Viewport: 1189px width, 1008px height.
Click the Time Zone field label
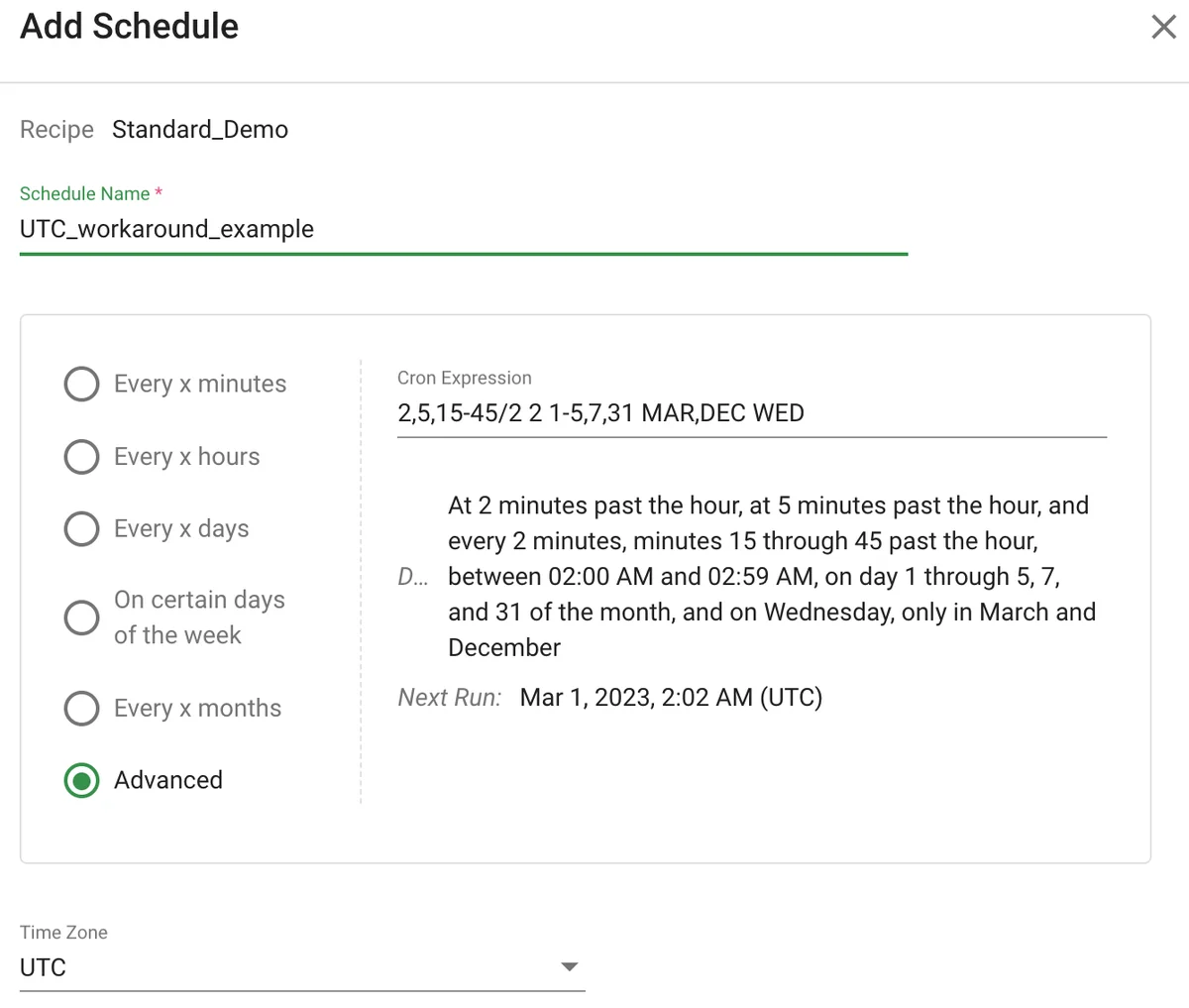pyautogui.click(x=62, y=932)
